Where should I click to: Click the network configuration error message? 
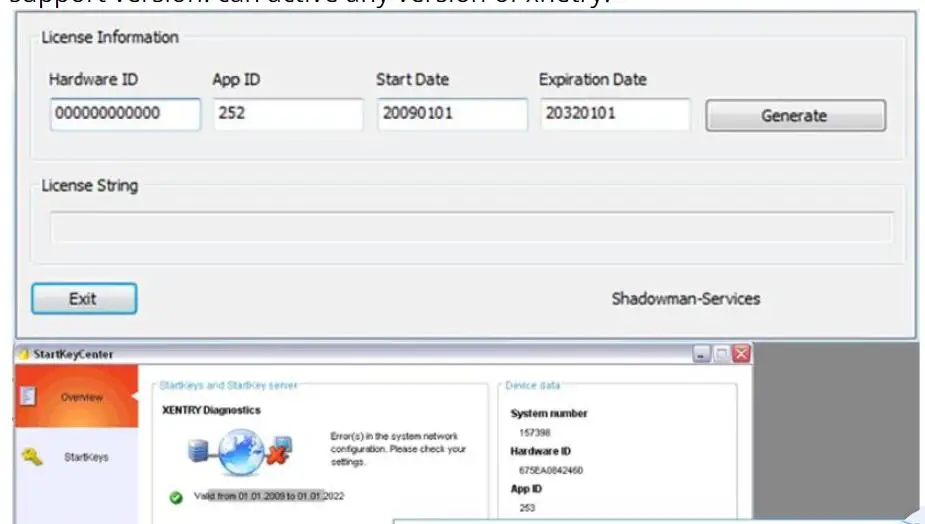(x=398, y=449)
